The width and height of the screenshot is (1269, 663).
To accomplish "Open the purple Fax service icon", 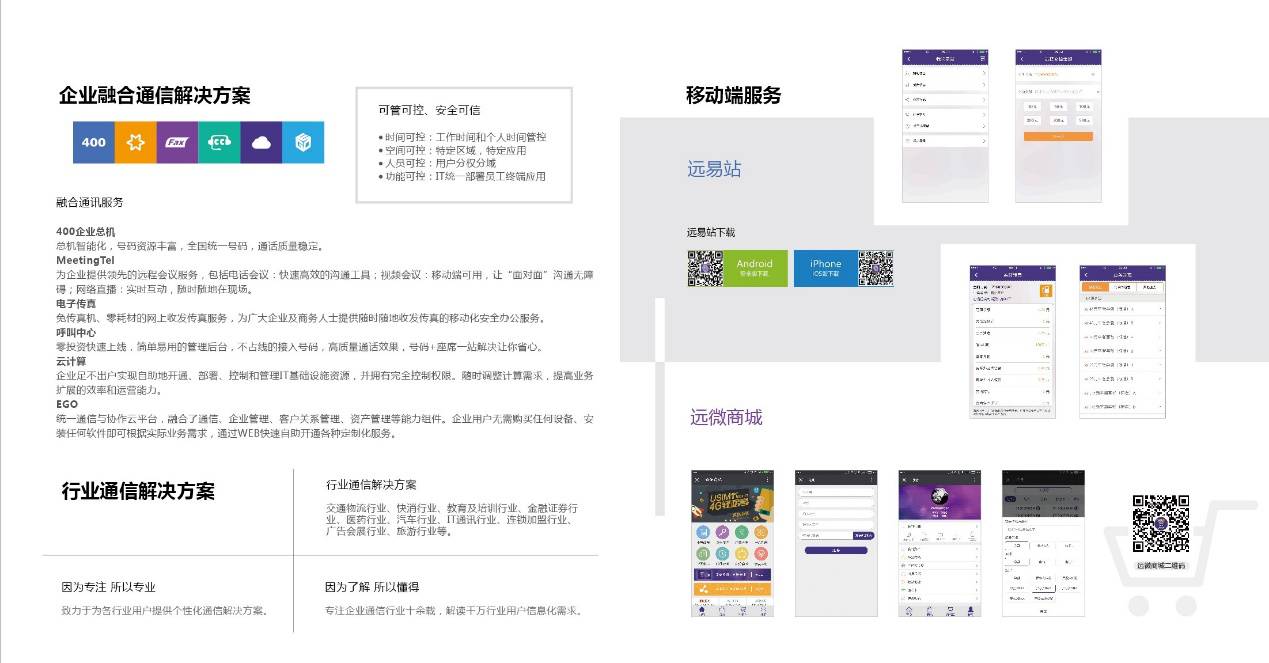I will coord(177,142).
